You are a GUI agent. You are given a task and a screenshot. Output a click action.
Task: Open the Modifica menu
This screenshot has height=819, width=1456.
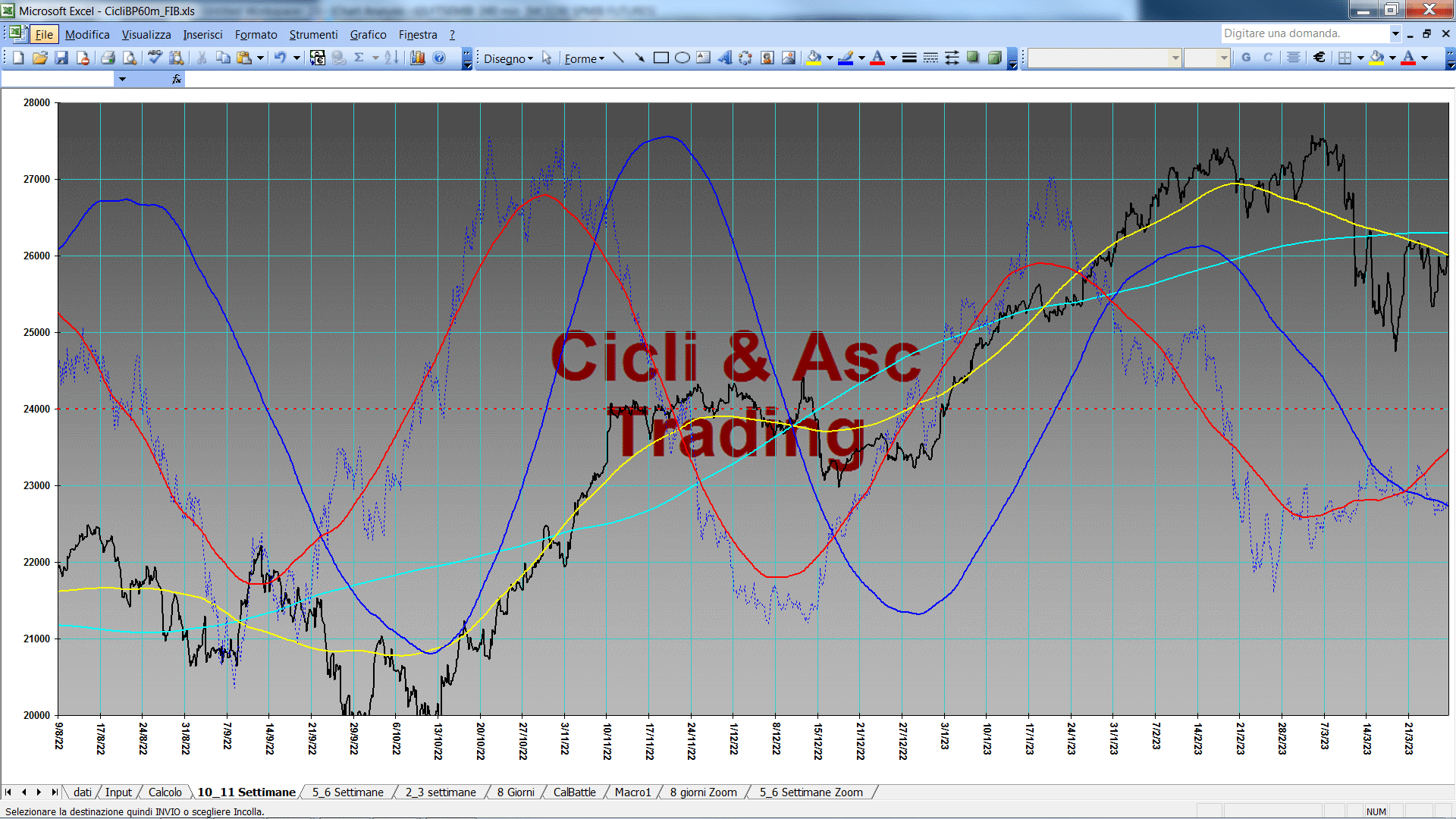(87, 34)
